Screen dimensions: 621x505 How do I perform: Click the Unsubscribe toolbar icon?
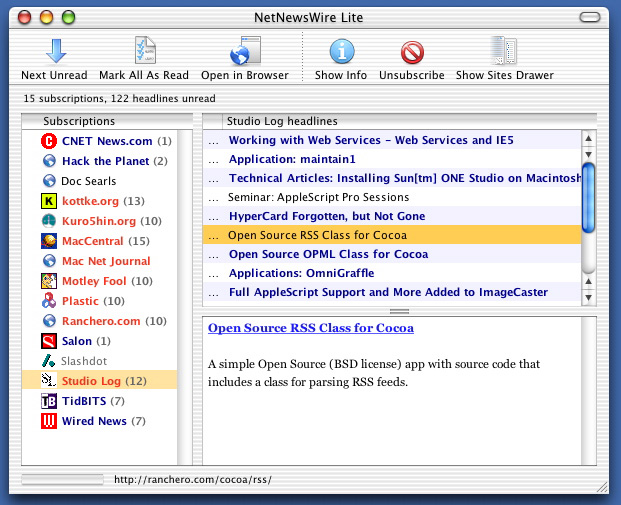pos(413,51)
